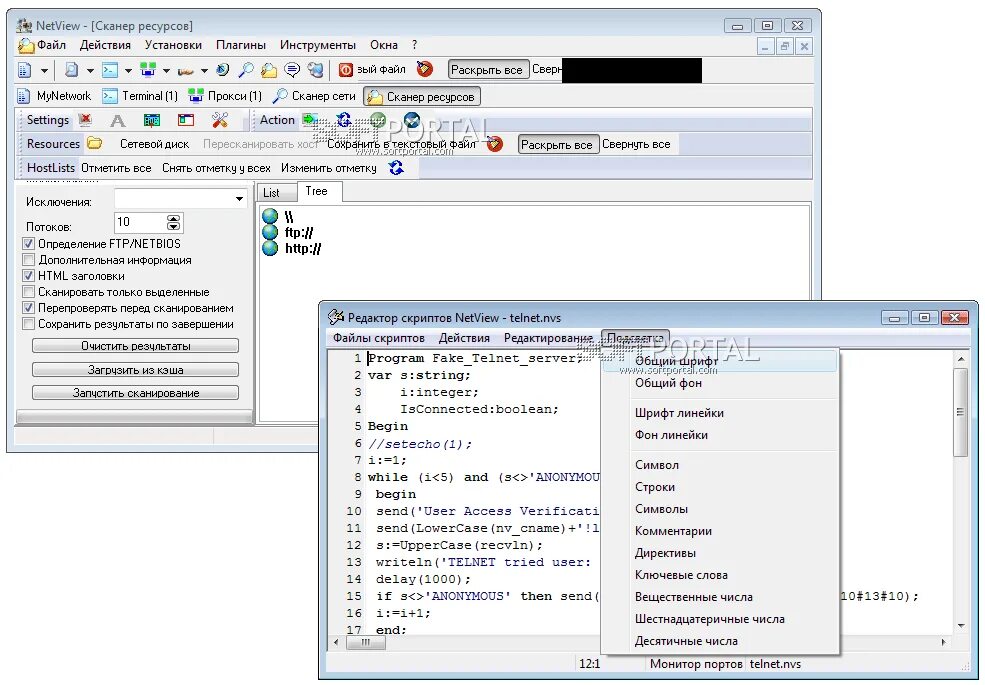The image size is (985, 685).
Task: Click the green circuit board icon in Settings
Action: coord(152,119)
